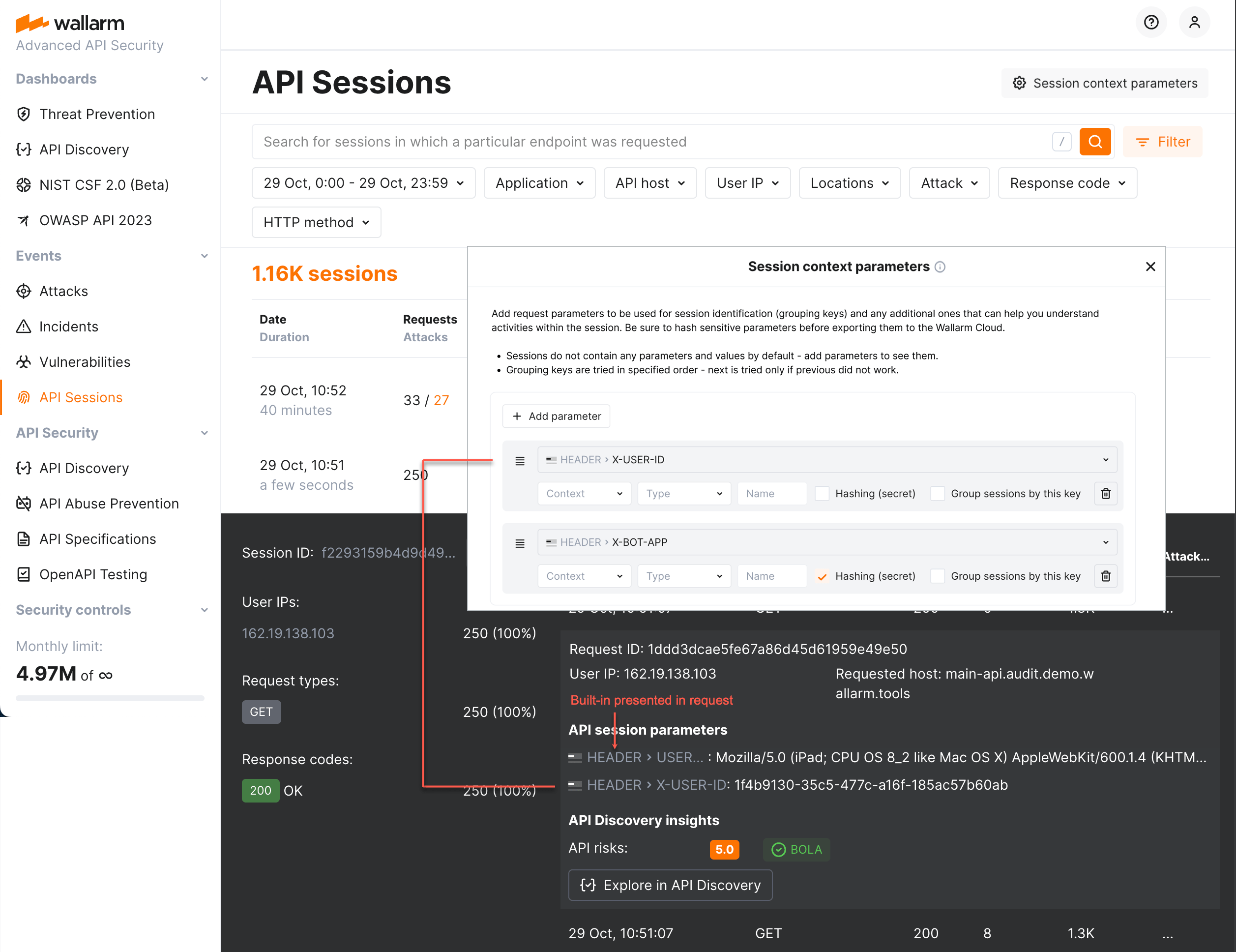Delete the X-BOT-APP parameter
Screen dimensions: 1236x952
1105,576
